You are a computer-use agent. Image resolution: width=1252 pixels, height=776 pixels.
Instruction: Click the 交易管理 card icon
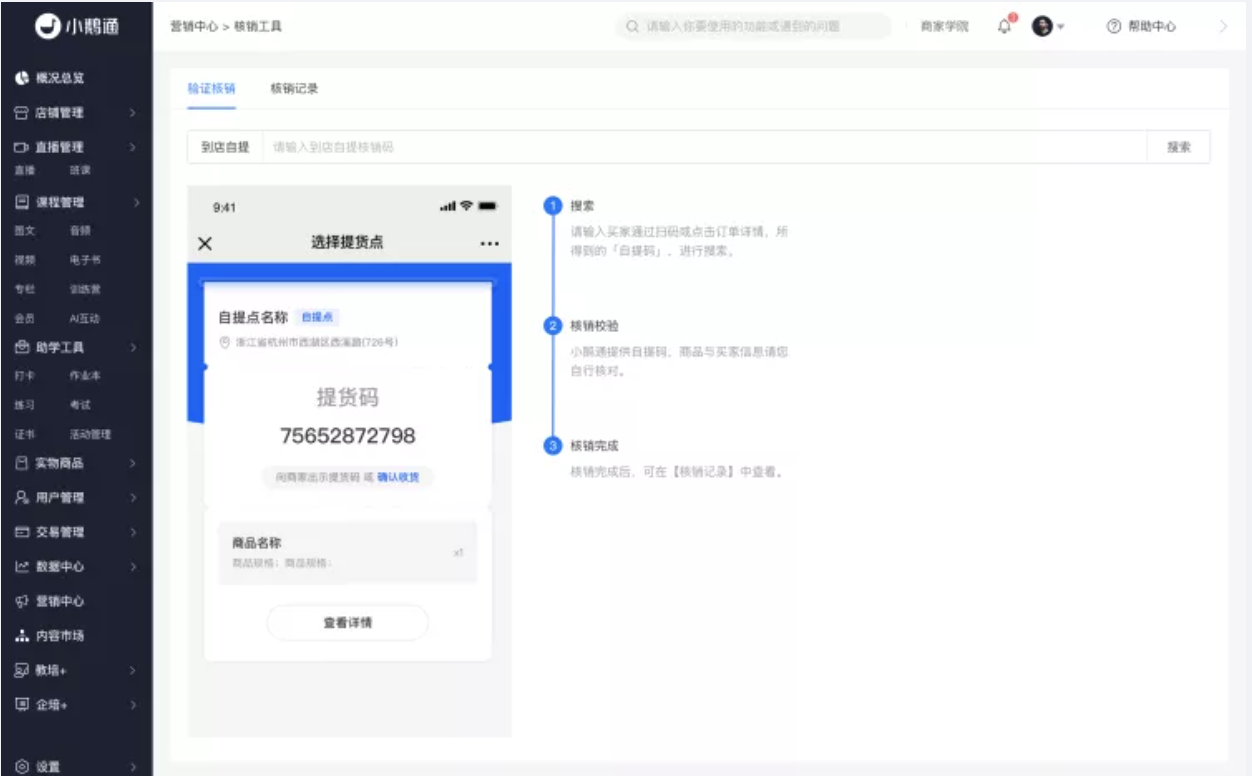22,532
